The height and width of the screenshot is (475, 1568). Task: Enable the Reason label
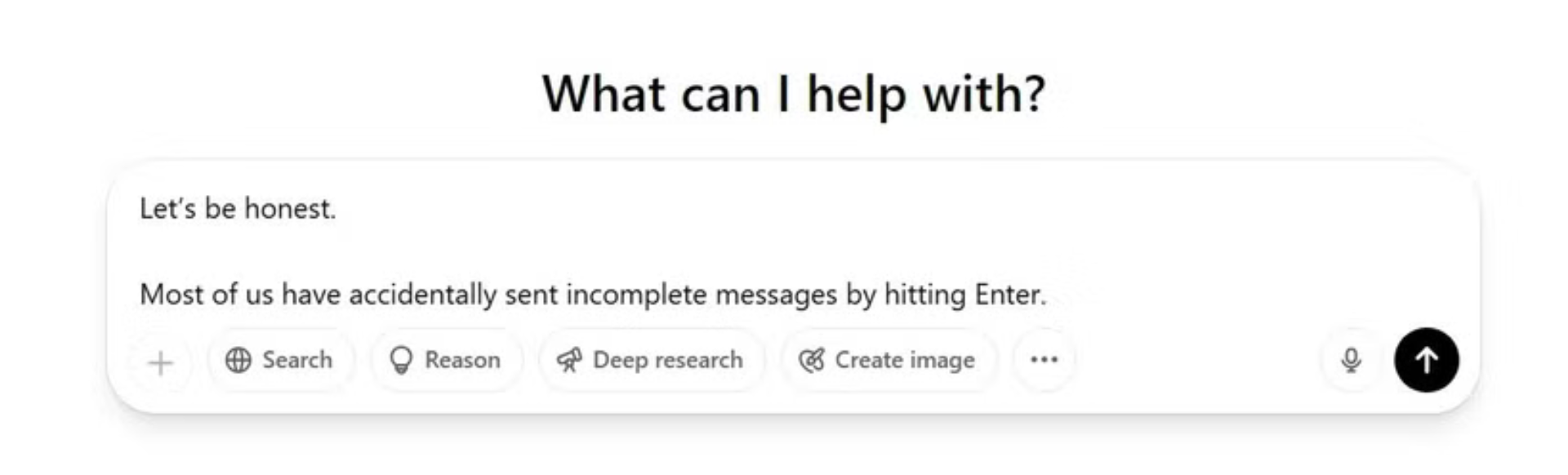[462, 360]
